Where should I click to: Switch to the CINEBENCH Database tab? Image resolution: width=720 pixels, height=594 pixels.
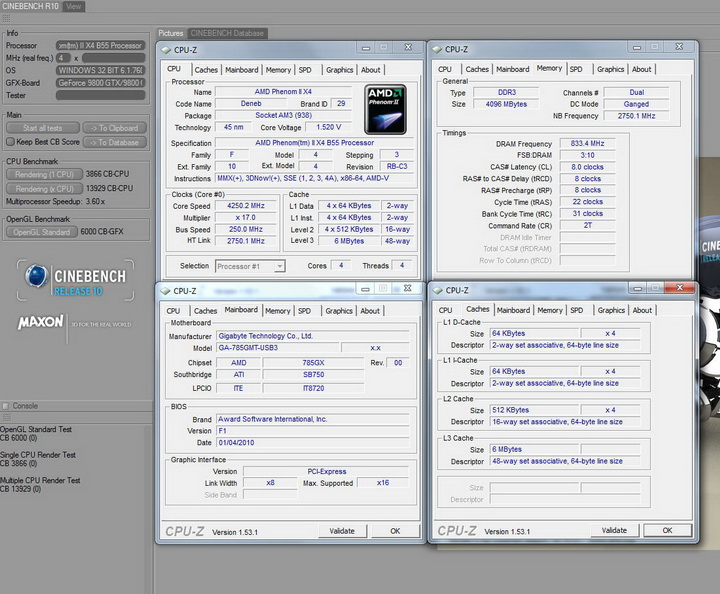227,33
